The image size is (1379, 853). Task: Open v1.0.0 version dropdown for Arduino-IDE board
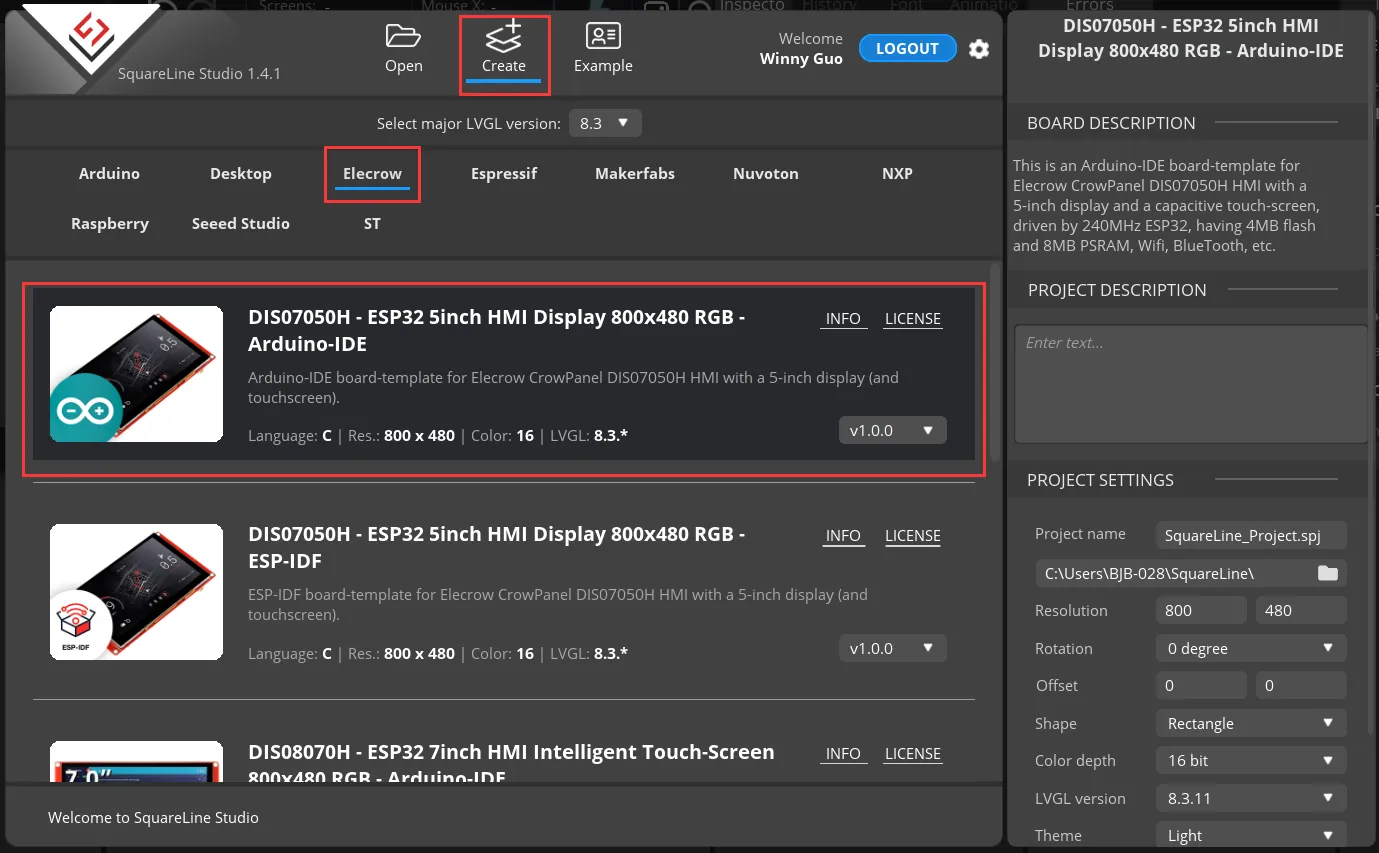(892, 431)
